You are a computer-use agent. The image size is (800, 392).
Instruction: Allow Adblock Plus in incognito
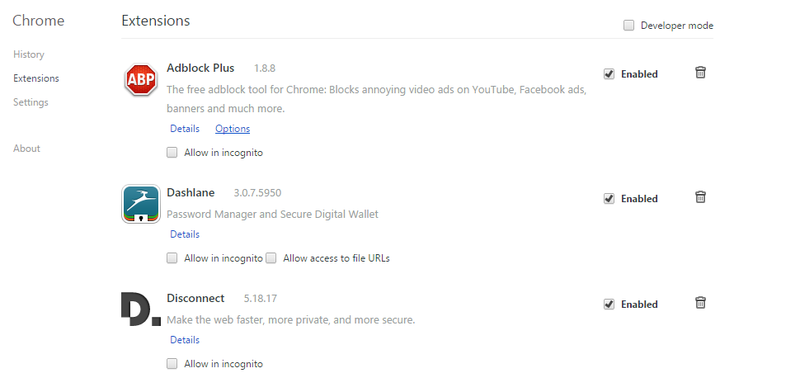tap(172, 153)
